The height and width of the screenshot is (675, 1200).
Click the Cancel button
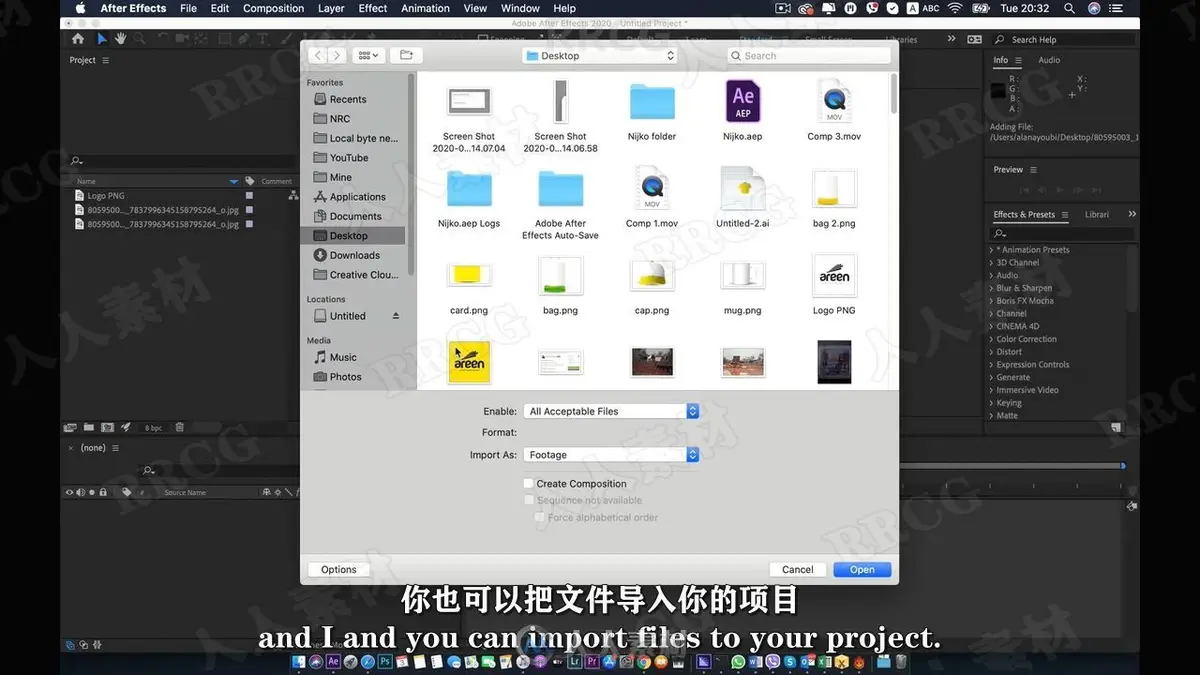797,570
